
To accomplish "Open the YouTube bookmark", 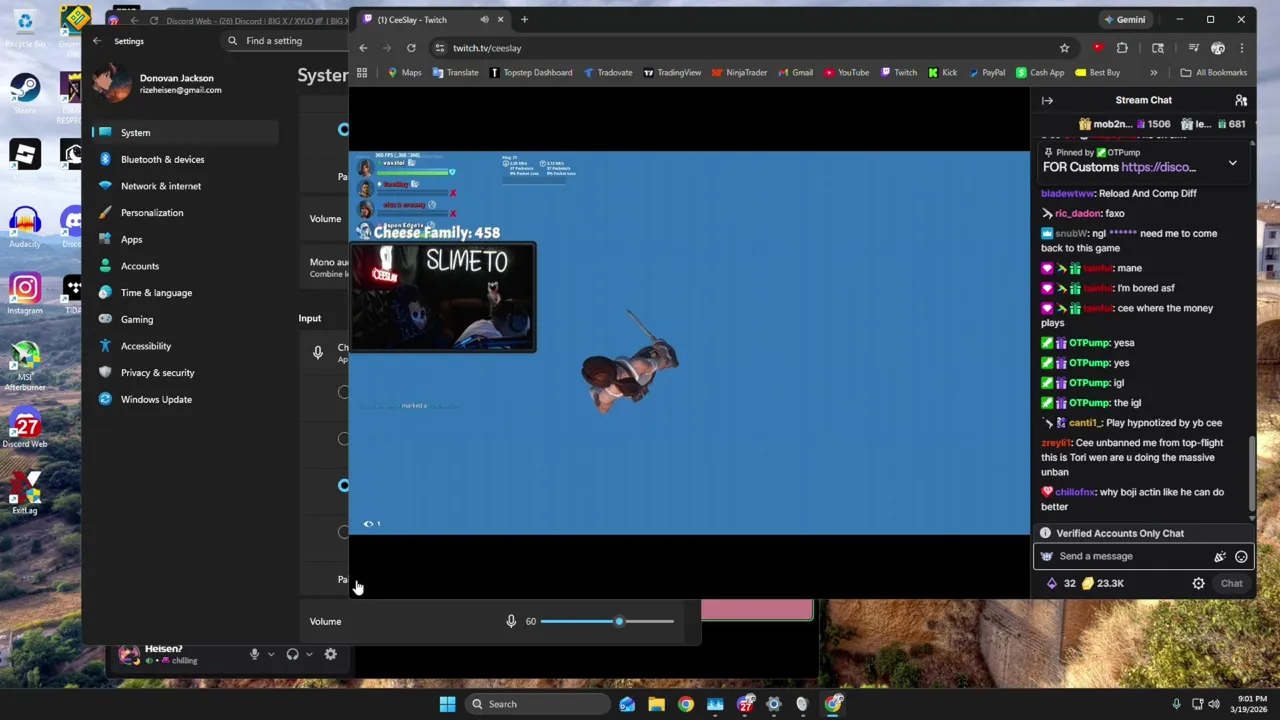I will click(846, 72).
